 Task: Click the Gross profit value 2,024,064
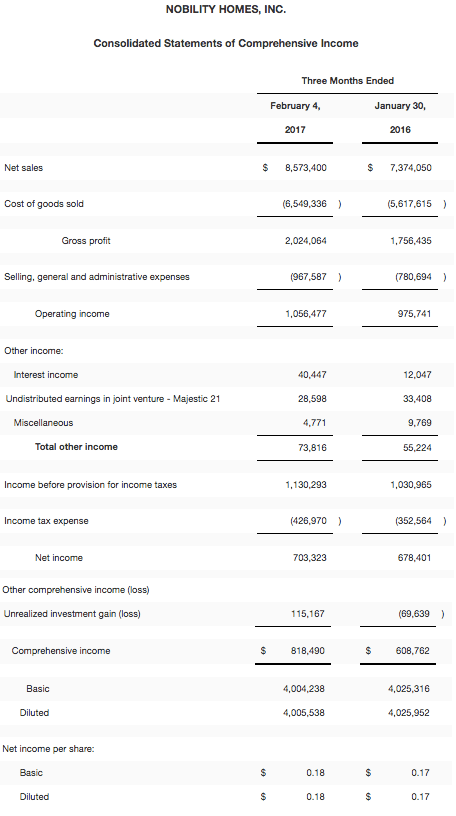coord(306,241)
